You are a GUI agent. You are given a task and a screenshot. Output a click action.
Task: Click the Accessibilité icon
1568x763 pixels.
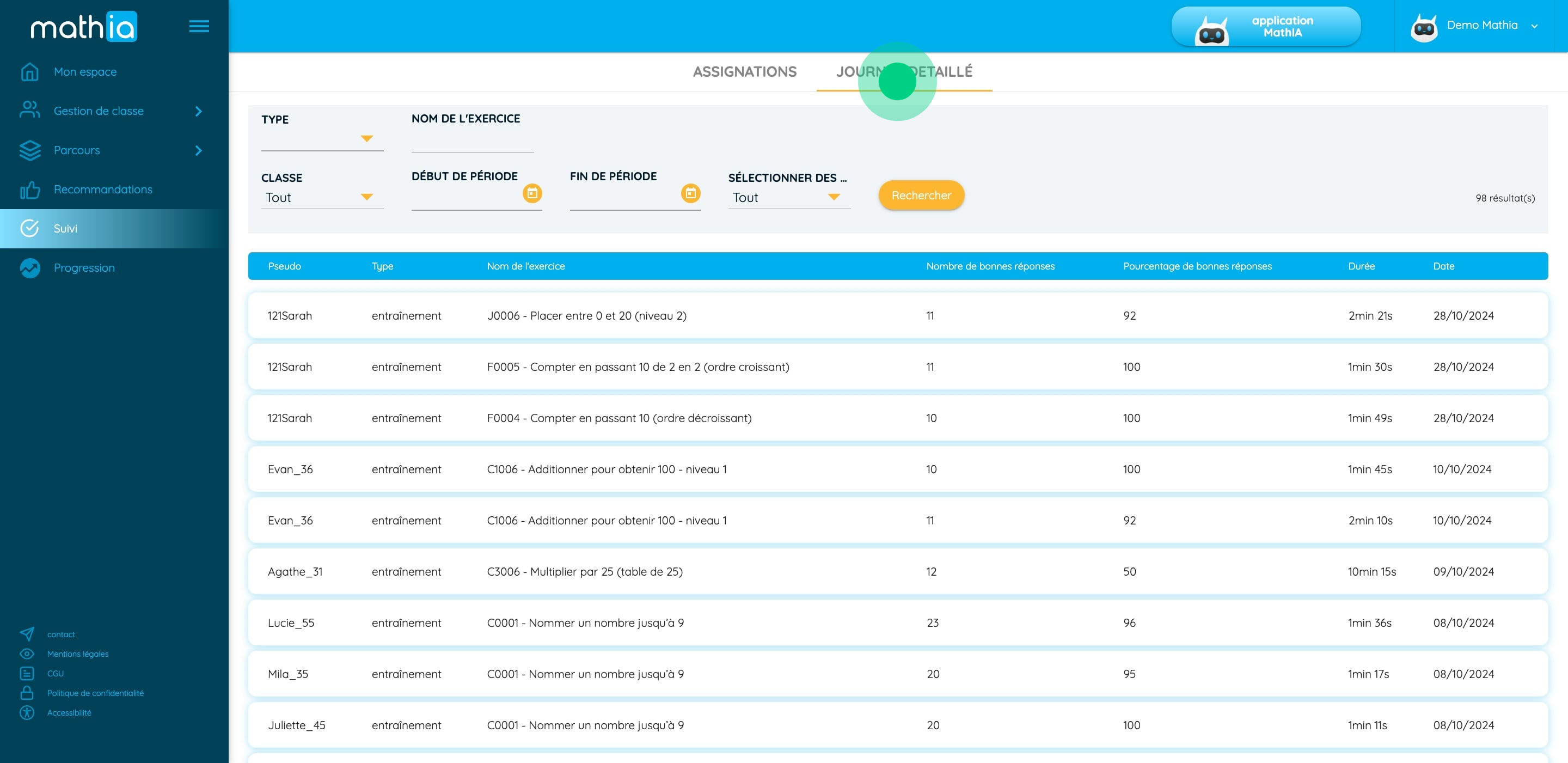click(27, 712)
